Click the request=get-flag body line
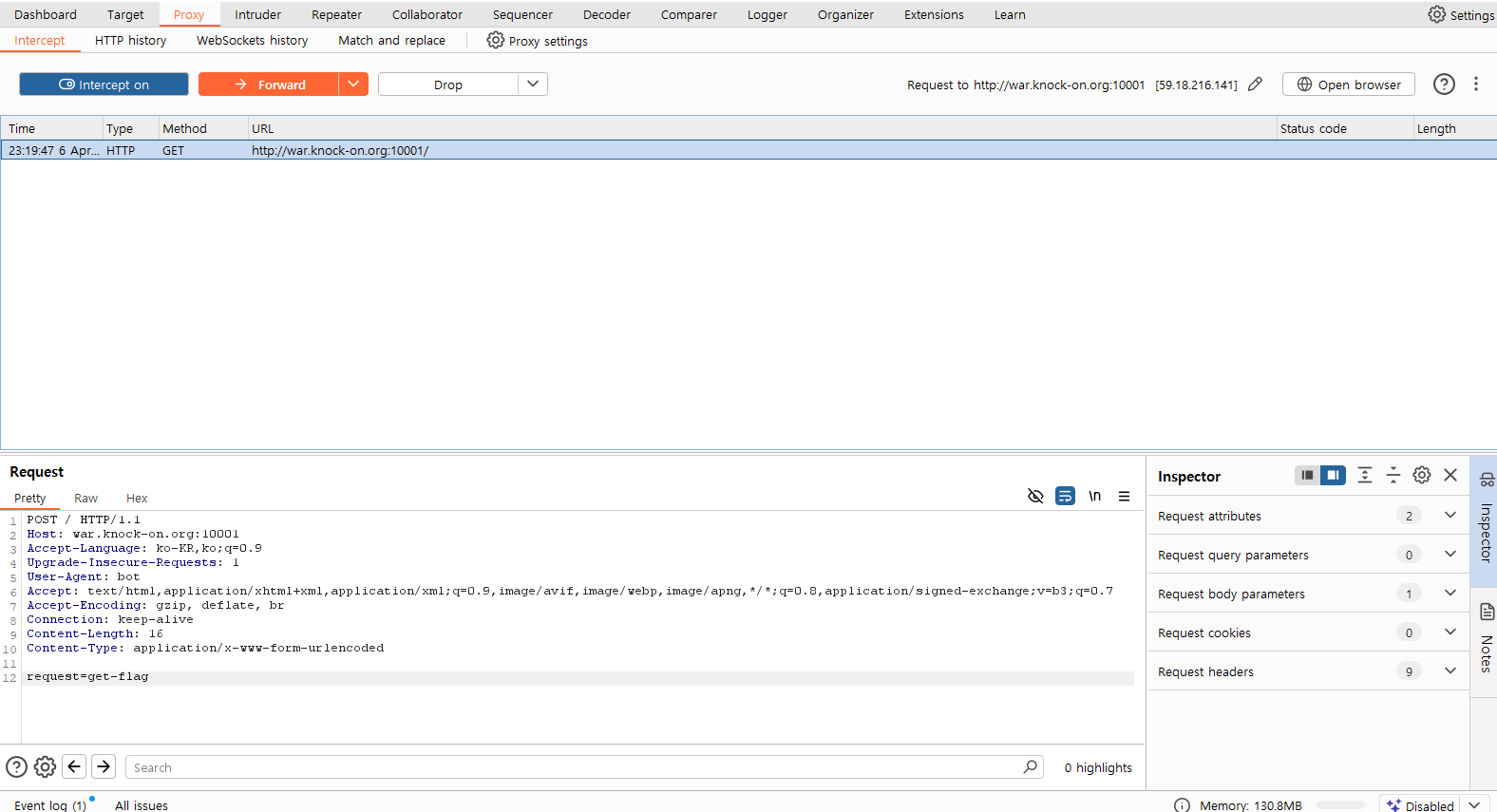Viewport: 1497px width, 812px height. point(87,677)
